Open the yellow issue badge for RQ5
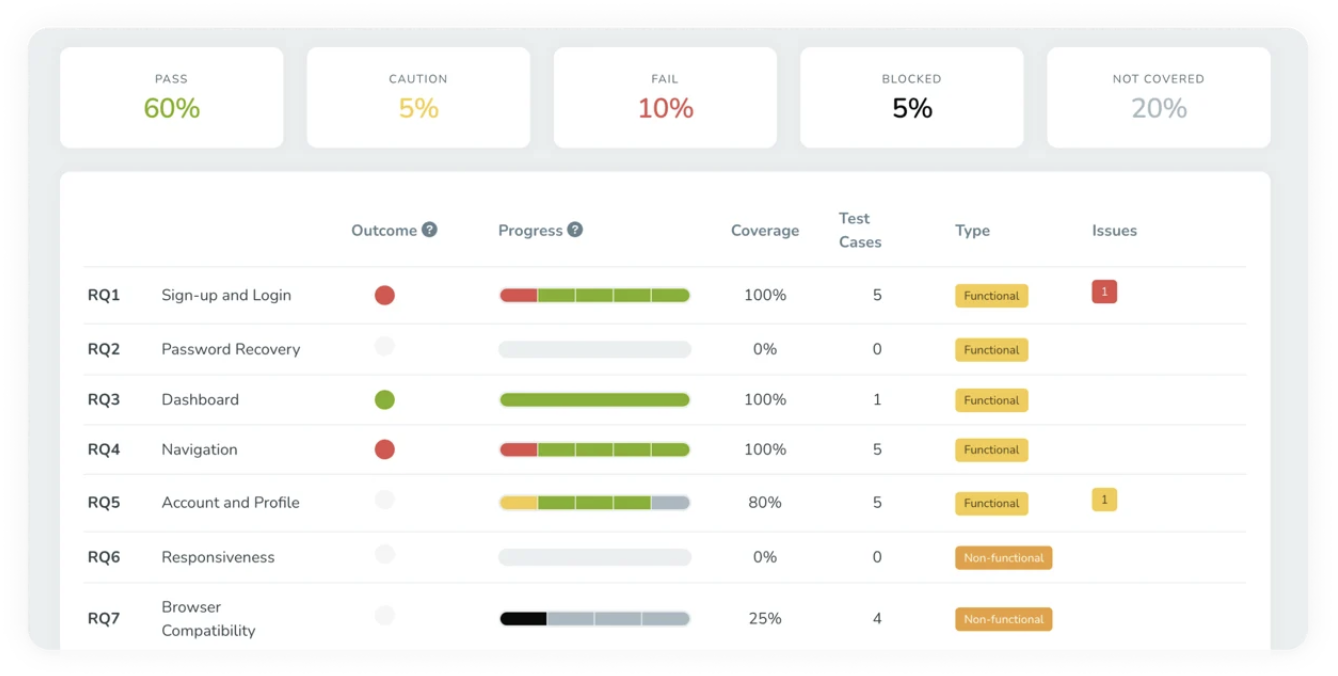The image size is (1338, 676). pyautogui.click(x=1104, y=500)
